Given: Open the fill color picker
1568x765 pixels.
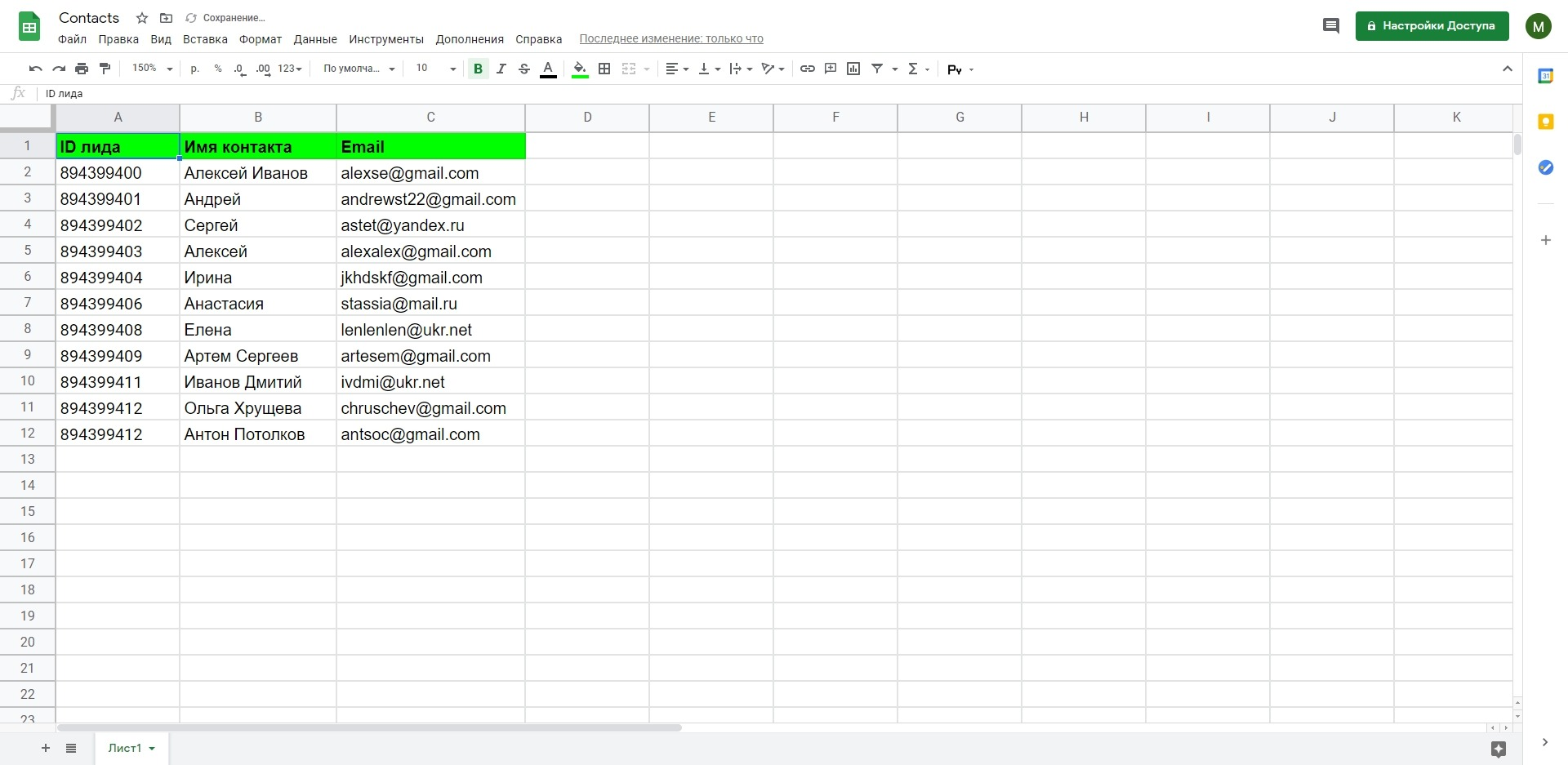Looking at the screenshot, I should point(580,69).
